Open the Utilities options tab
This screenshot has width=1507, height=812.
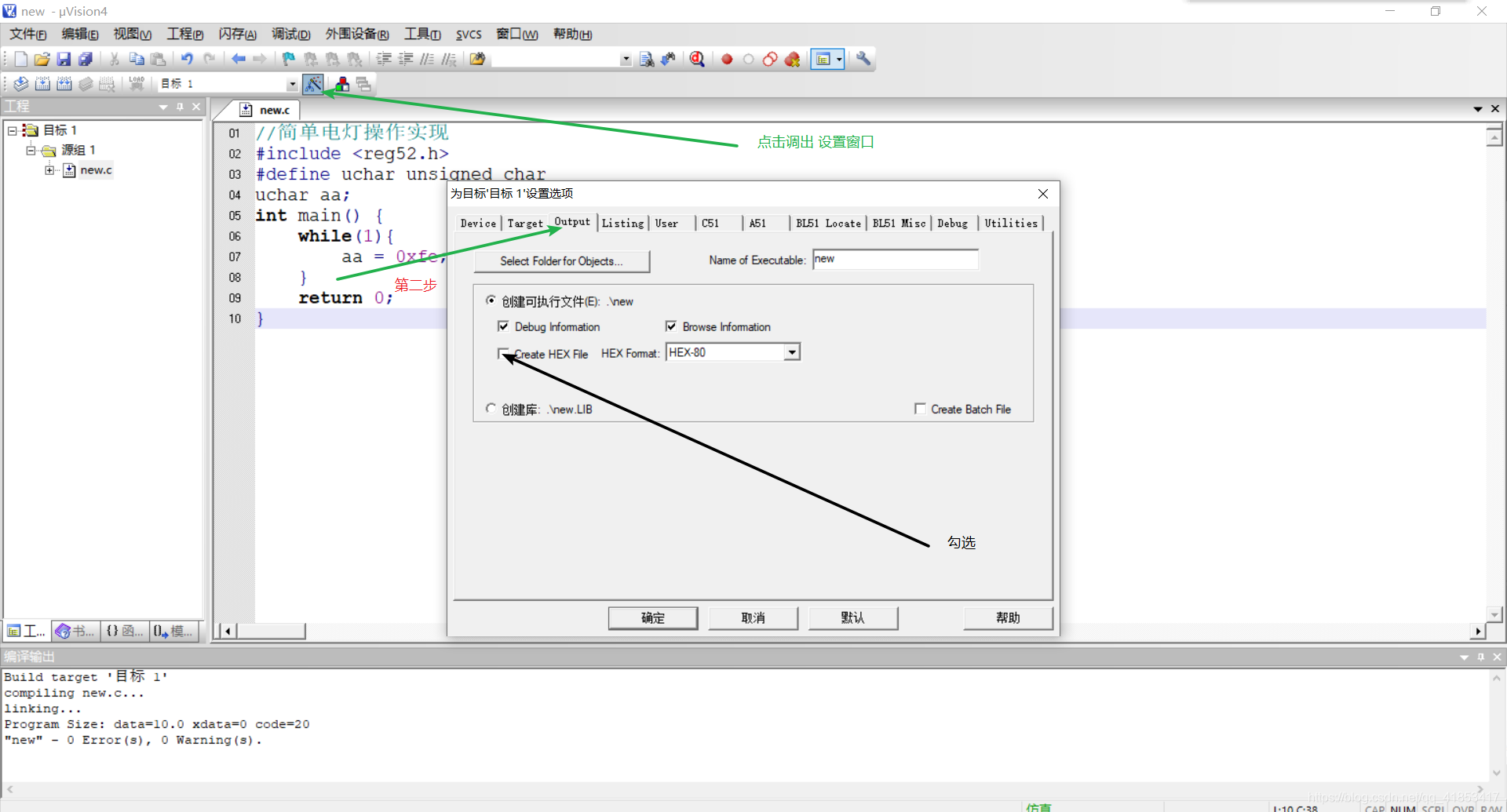point(1011,224)
